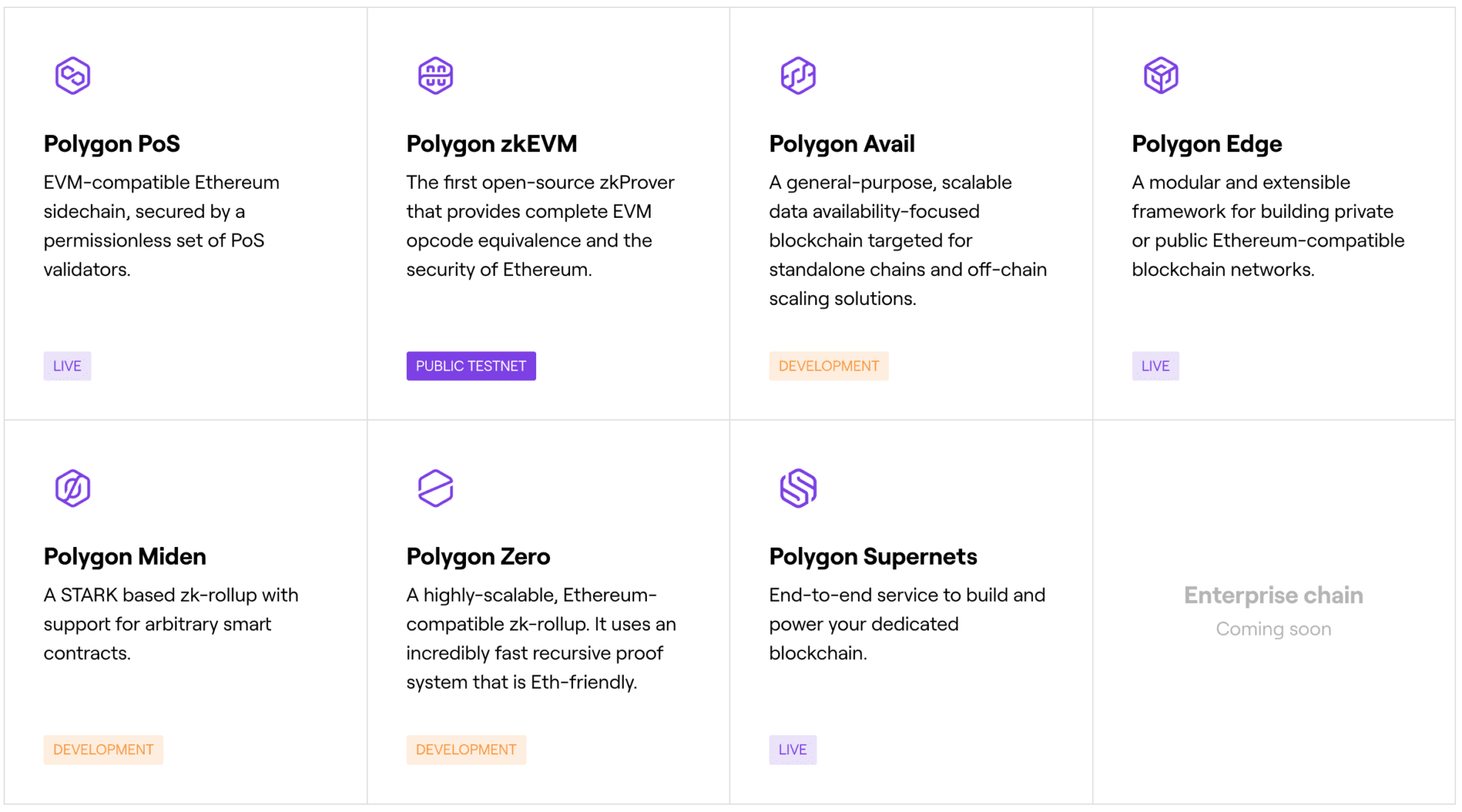Click the LIVE badge on Polygon PoS
The height and width of the screenshot is (812, 1462).
[66, 365]
